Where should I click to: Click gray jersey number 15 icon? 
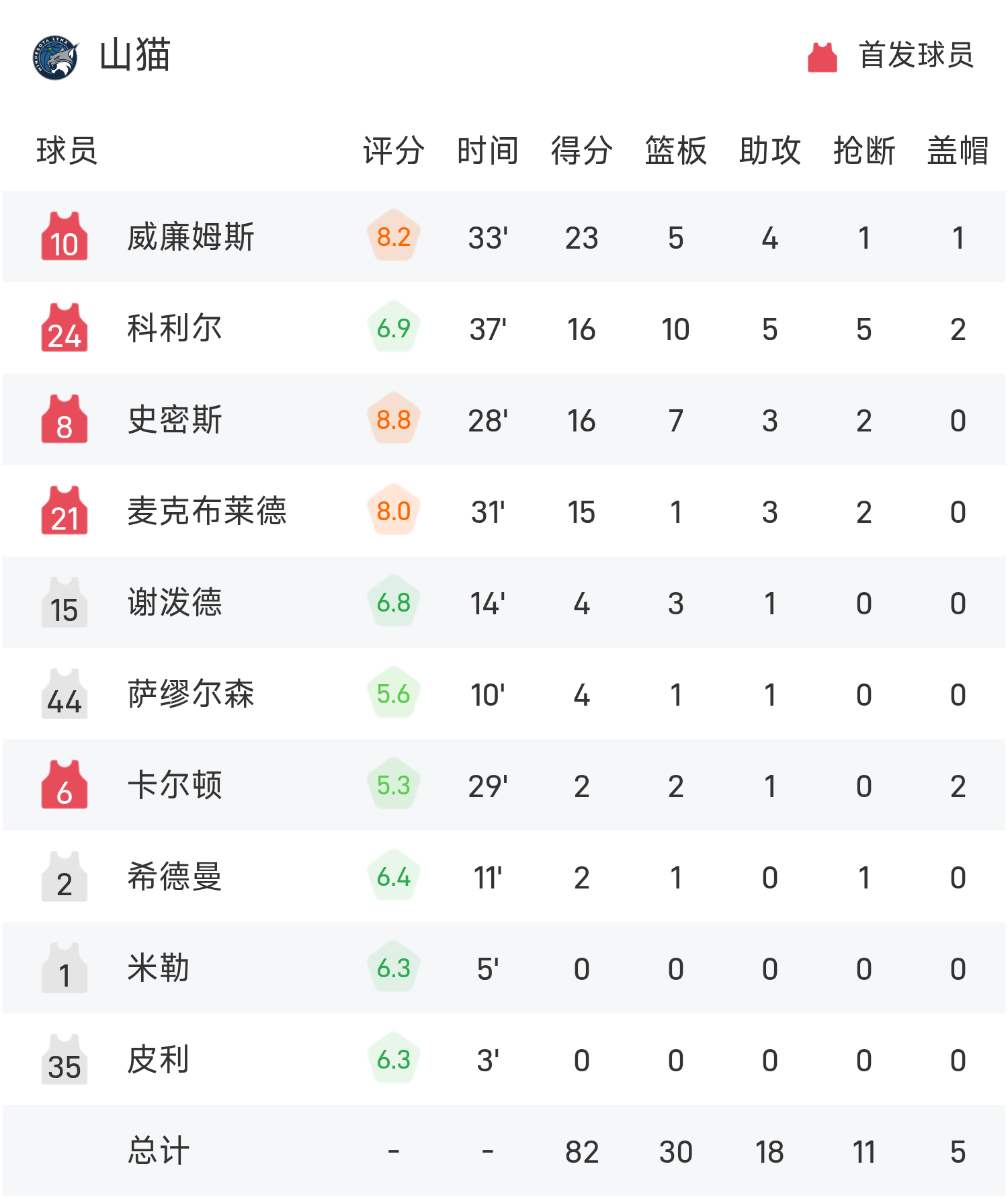point(65,602)
